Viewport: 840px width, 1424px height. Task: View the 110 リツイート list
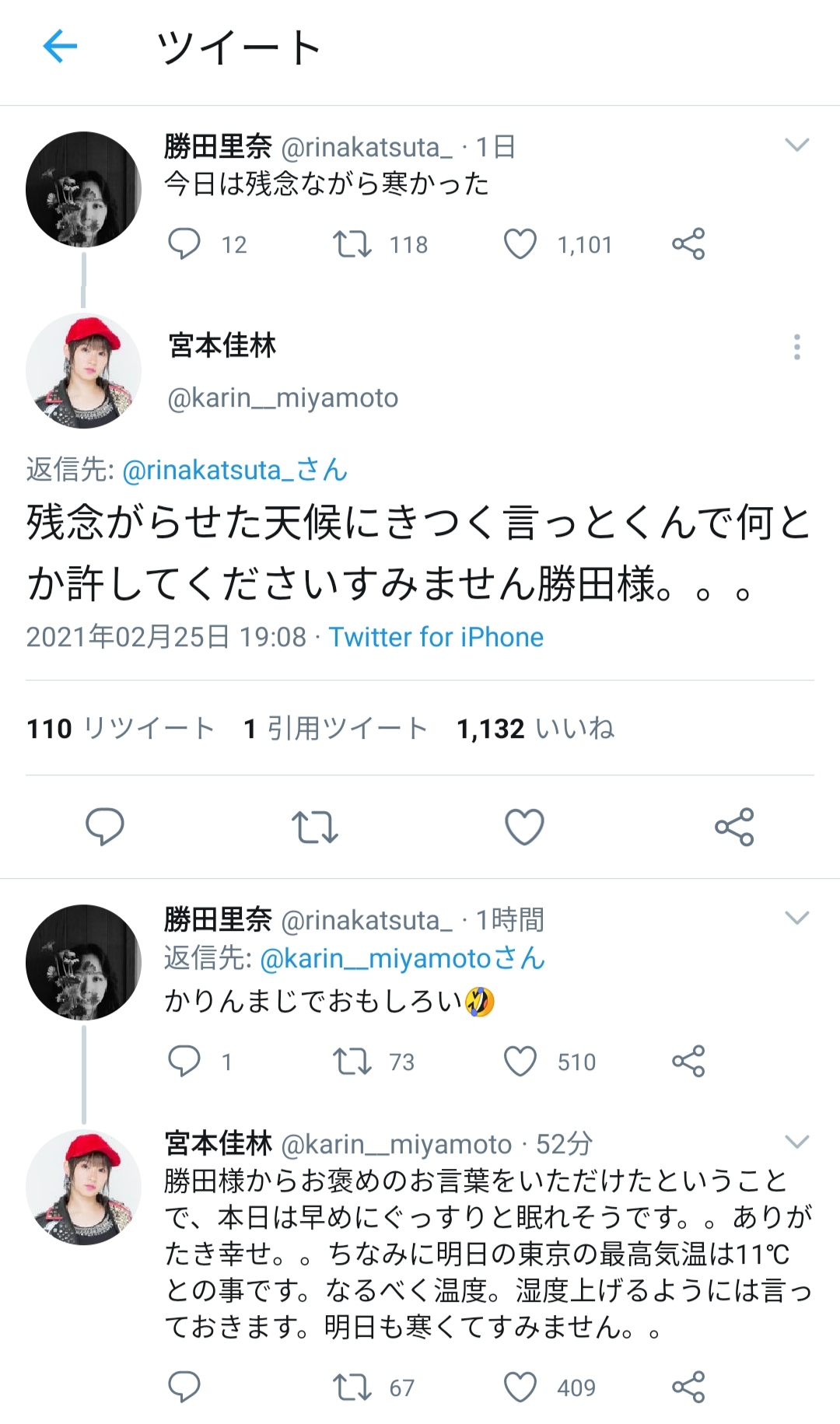pos(121,729)
